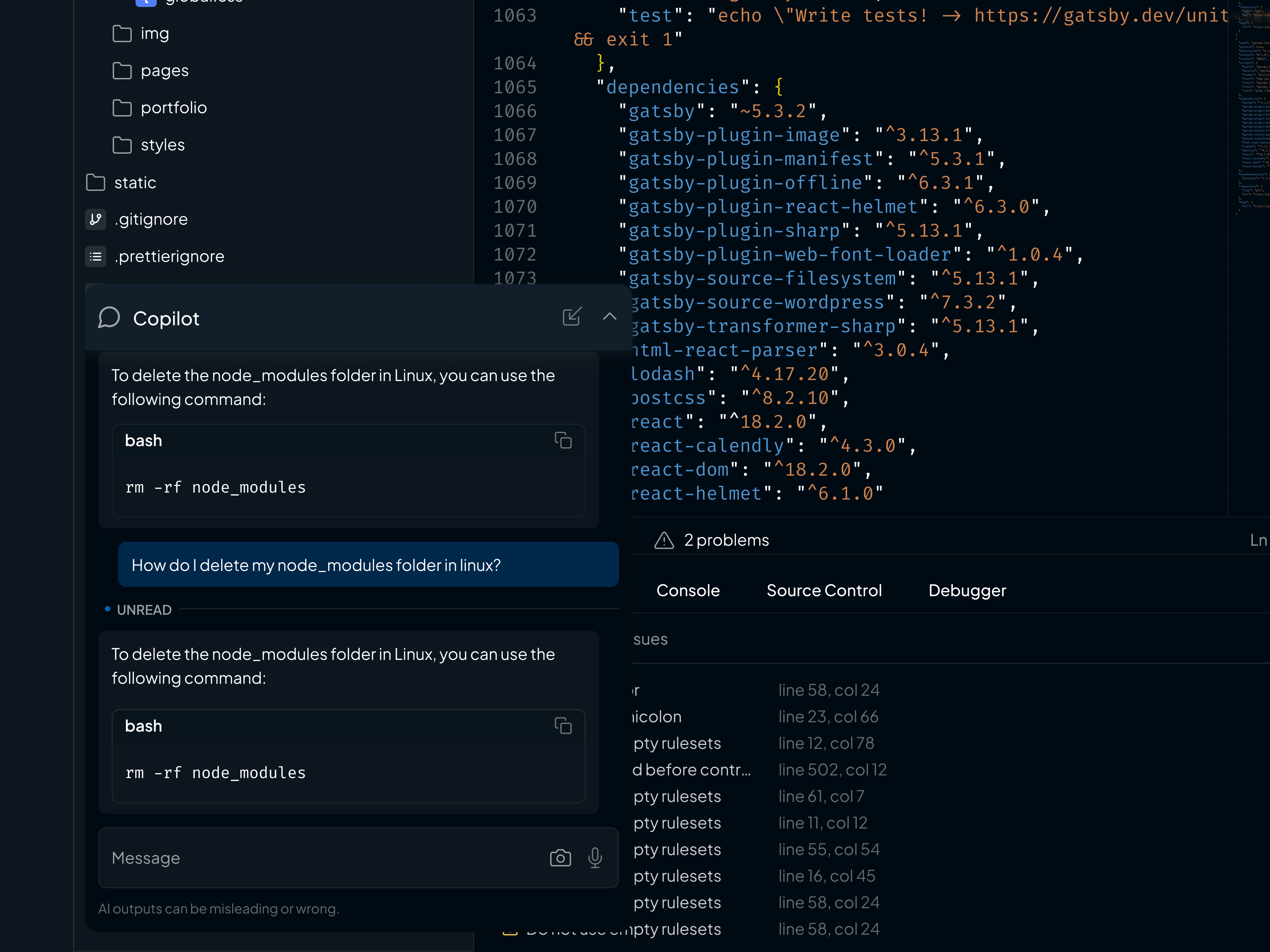Screen dimensions: 1270x952
Task: Click the folder icon next to portfolio
Action: click(122, 107)
